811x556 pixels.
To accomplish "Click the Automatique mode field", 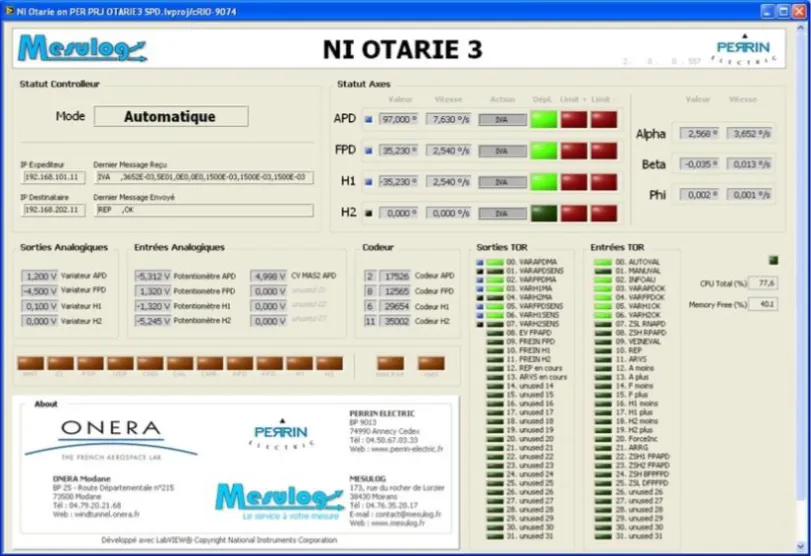I will point(171,116).
